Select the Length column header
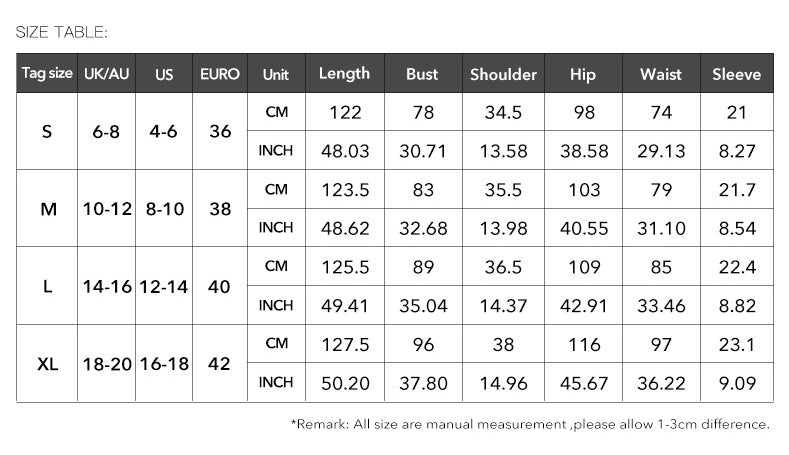This screenshot has width=789, height=455. click(x=344, y=74)
